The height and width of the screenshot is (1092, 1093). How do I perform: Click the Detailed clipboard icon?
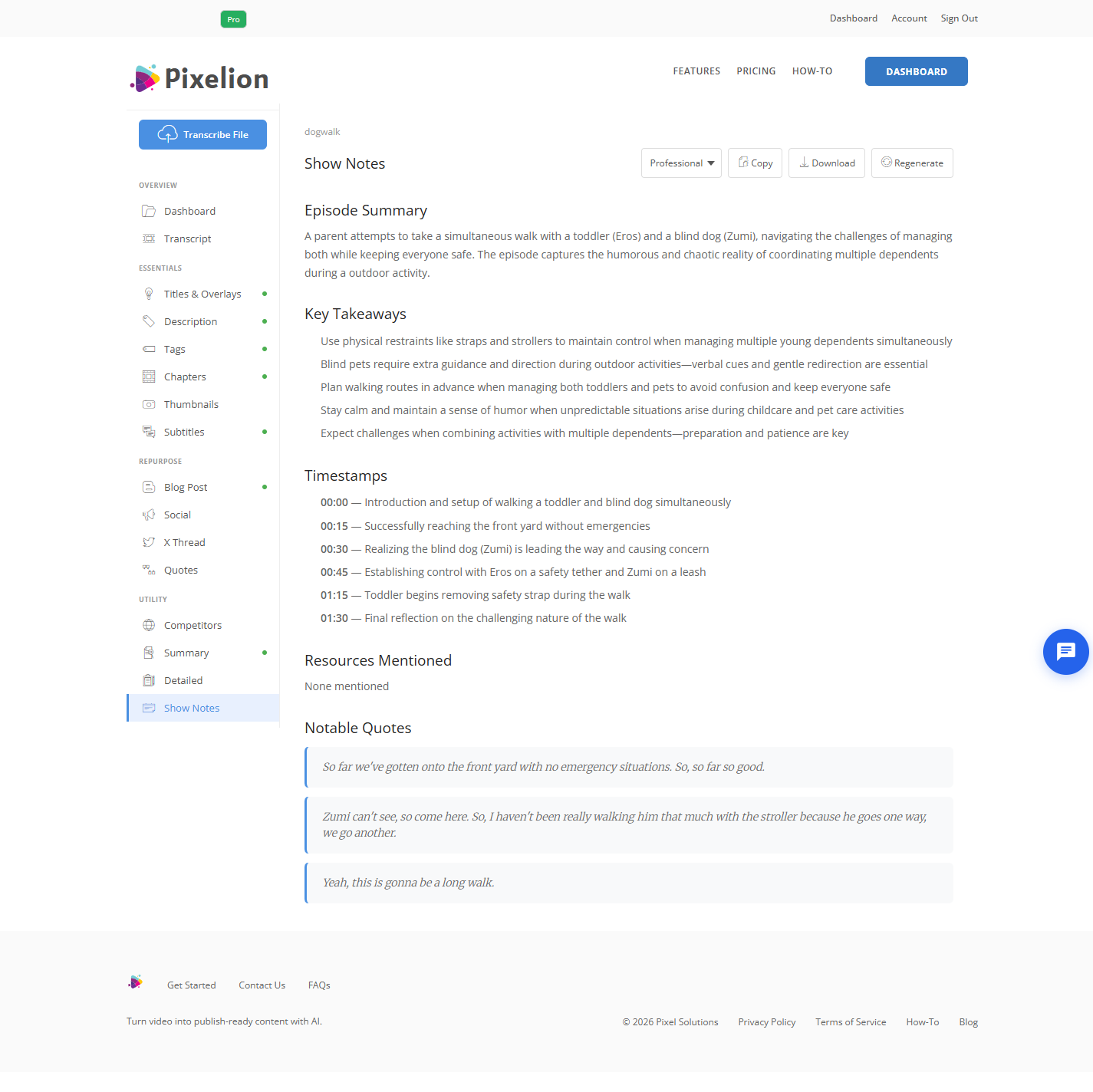click(x=149, y=680)
